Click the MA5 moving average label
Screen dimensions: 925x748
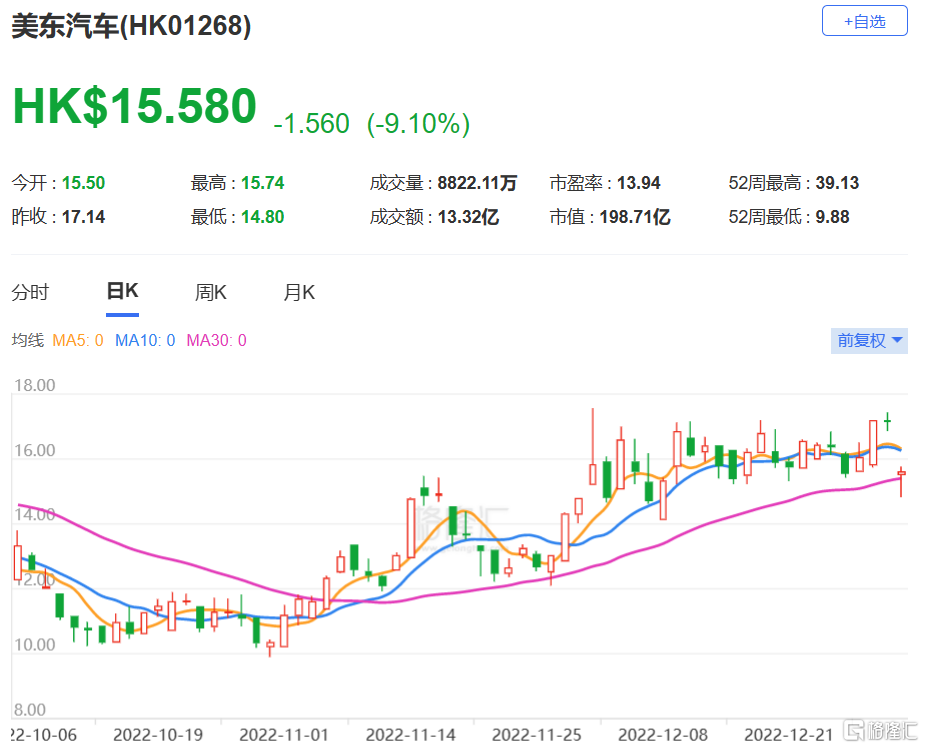point(78,340)
